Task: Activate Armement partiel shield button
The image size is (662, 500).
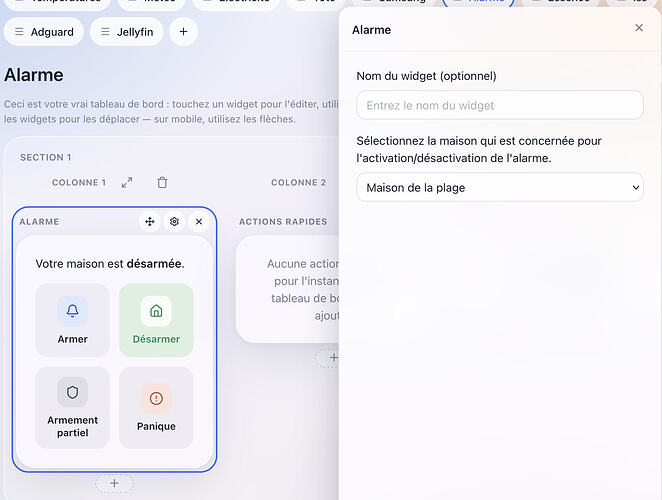Action: point(73,408)
